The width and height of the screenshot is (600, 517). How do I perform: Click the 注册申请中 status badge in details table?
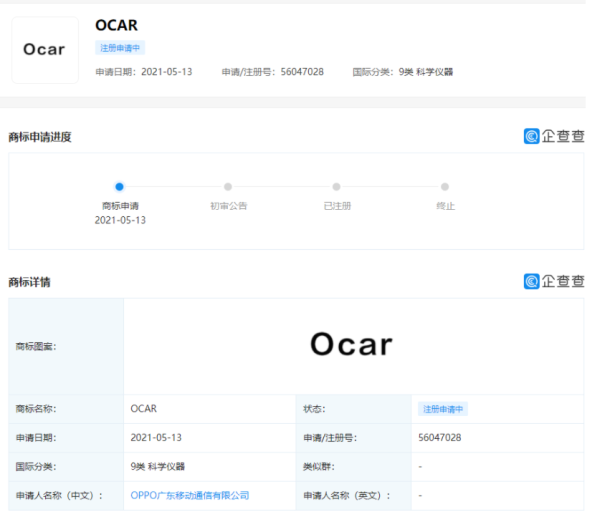443,409
